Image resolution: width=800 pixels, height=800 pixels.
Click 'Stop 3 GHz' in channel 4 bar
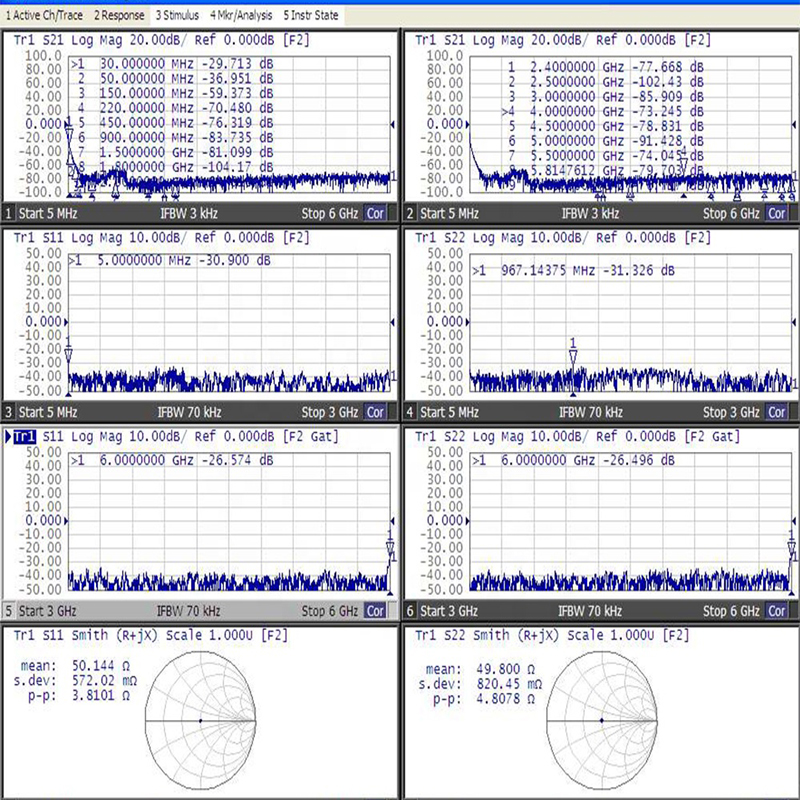tap(731, 412)
